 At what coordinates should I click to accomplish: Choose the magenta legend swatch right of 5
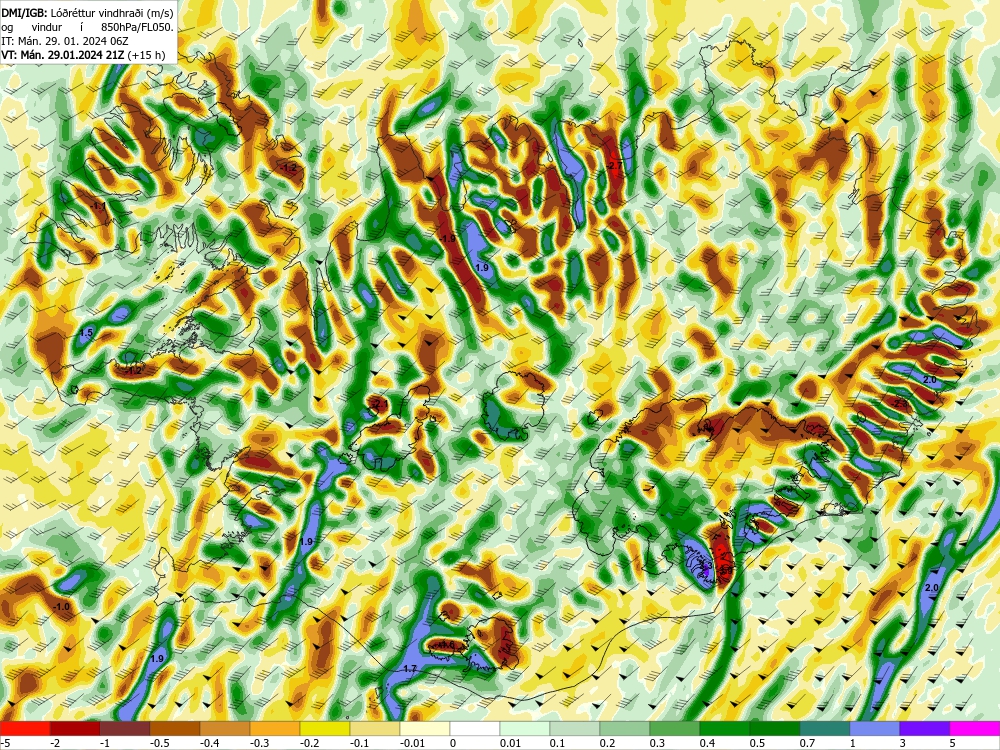975,728
